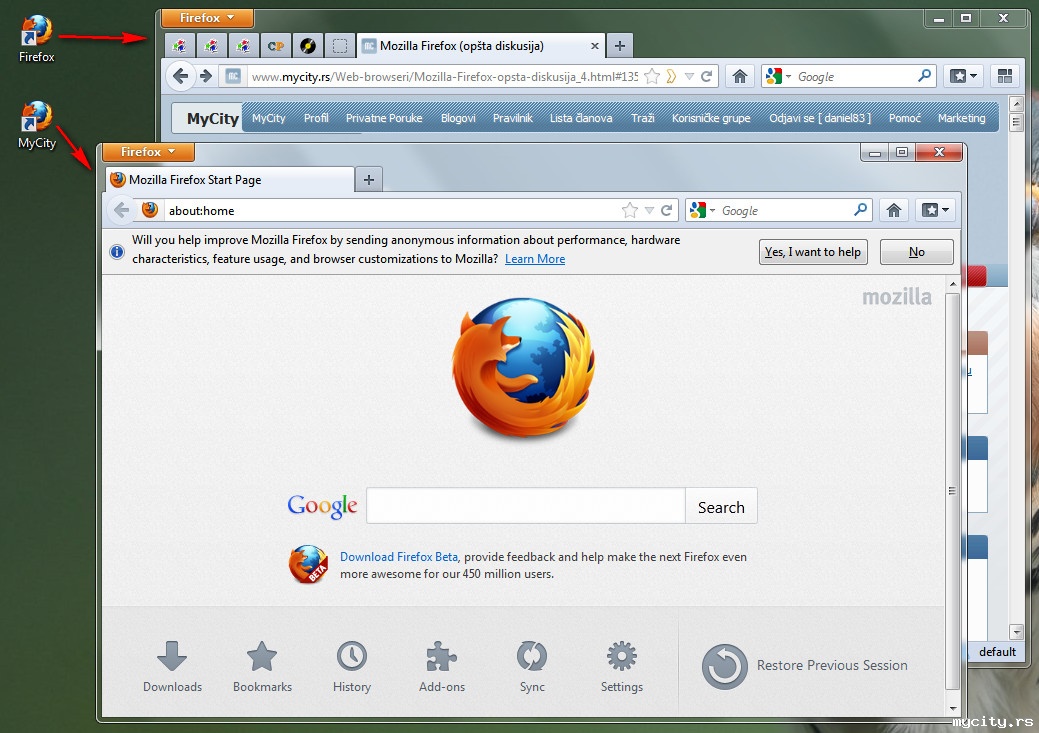This screenshot has width=1039, height=733.
Task: Bookmark about:home with the star icon
Action: [629, 210]
